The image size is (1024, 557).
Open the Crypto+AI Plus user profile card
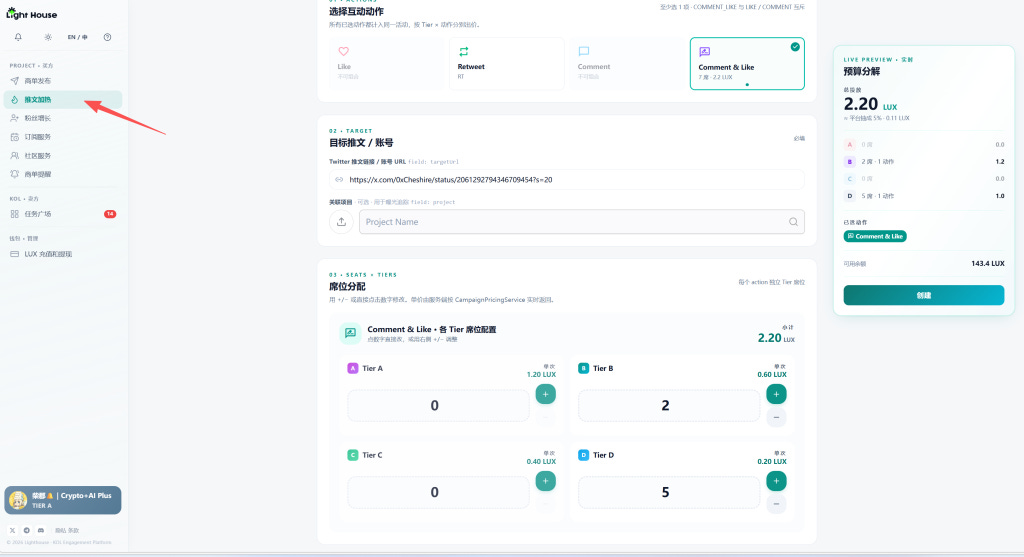(x=63, y=500)
